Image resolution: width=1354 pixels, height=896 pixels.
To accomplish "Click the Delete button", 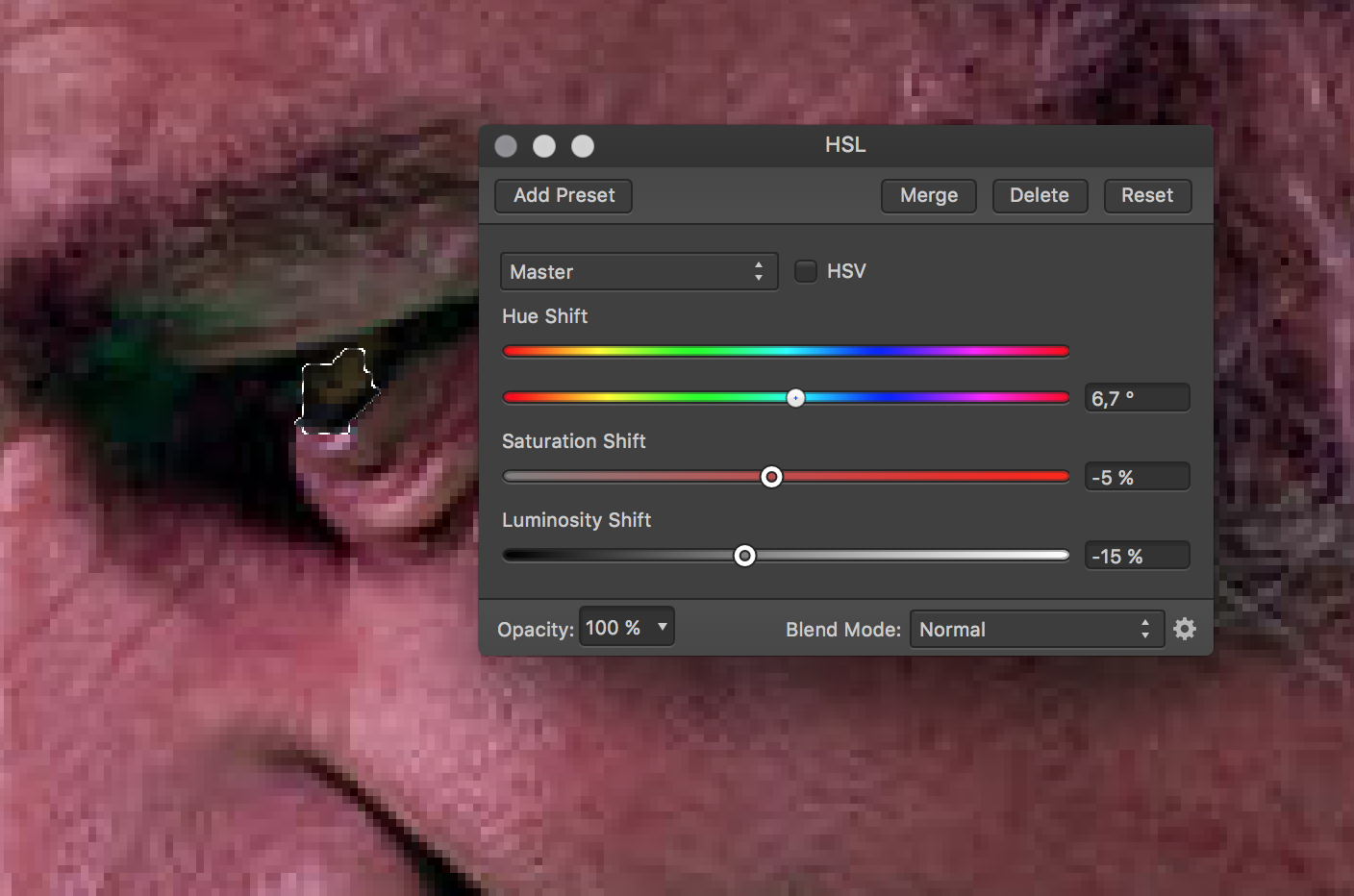I will tap(1040, 195).
